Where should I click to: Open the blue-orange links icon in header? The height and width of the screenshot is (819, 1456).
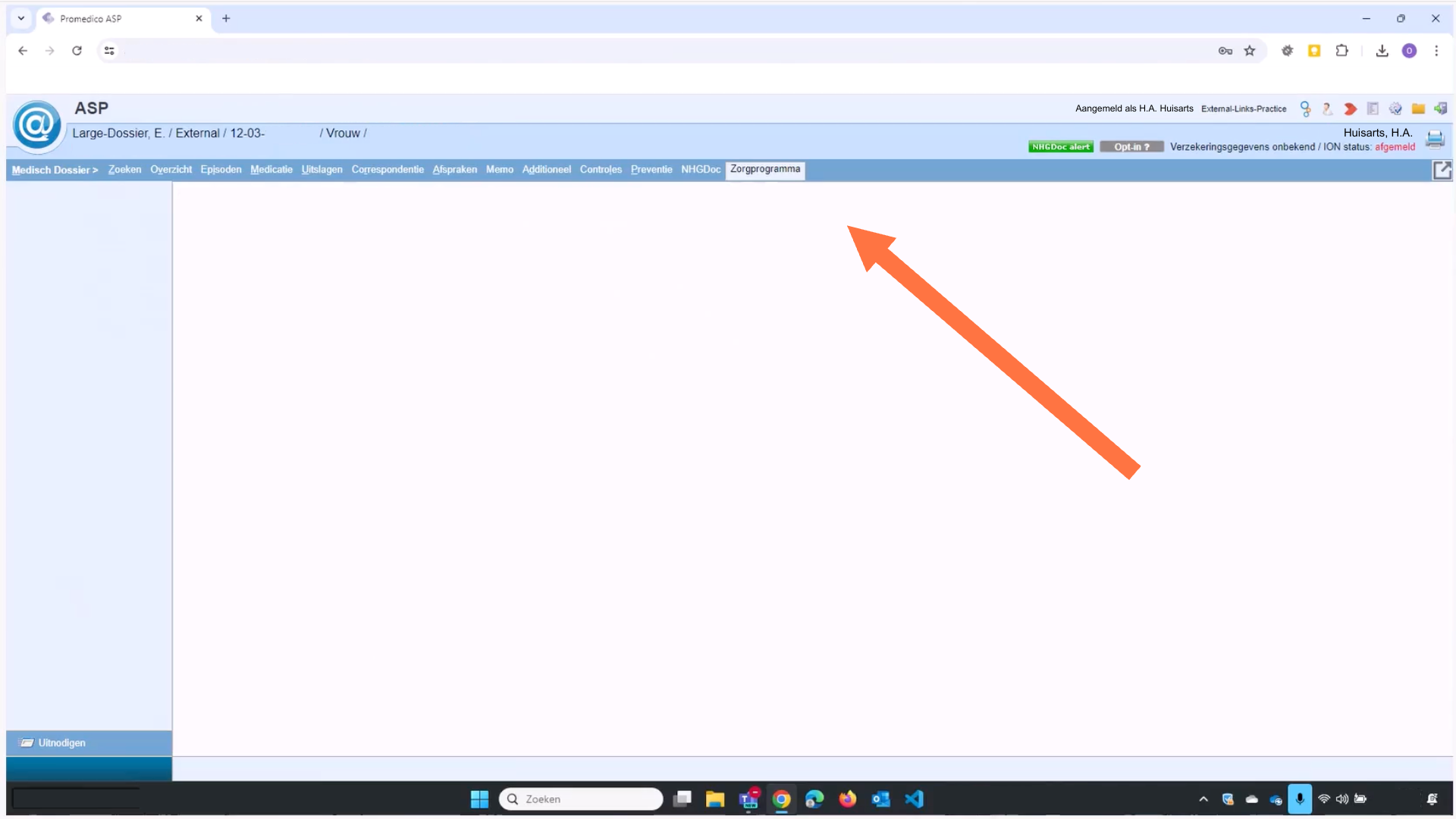click(1305, 109)
